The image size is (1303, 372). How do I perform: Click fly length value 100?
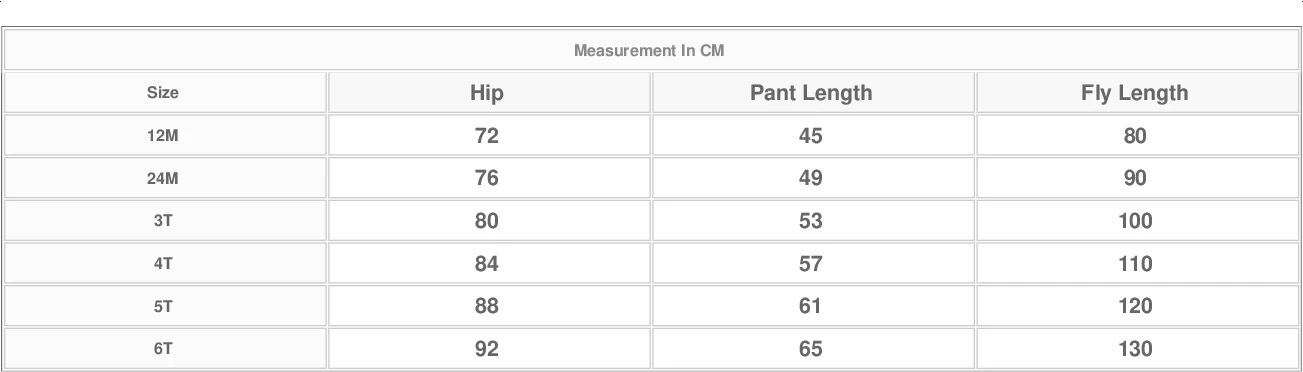point(1135,221)
